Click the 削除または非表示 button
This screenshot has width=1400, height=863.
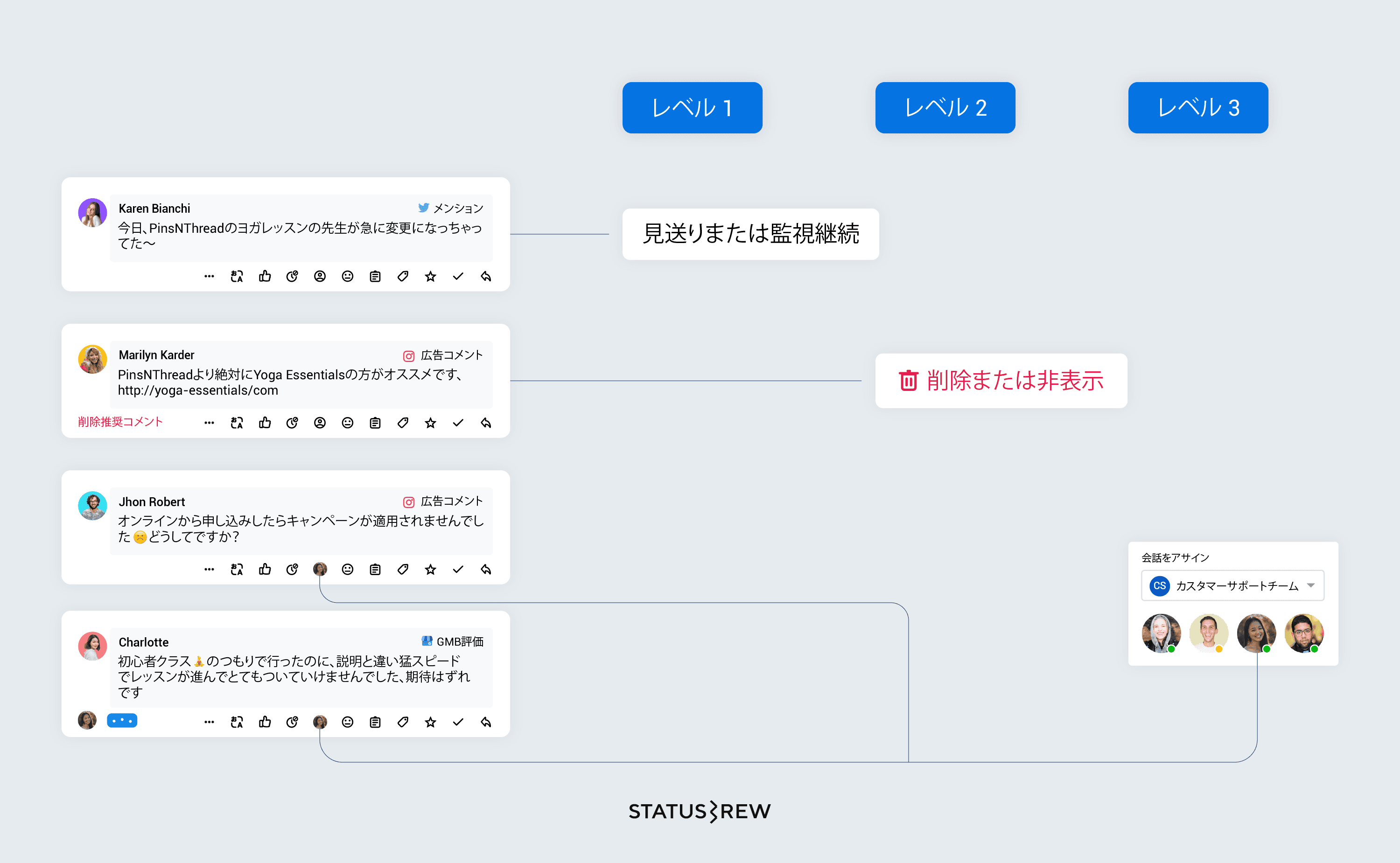1001,381
